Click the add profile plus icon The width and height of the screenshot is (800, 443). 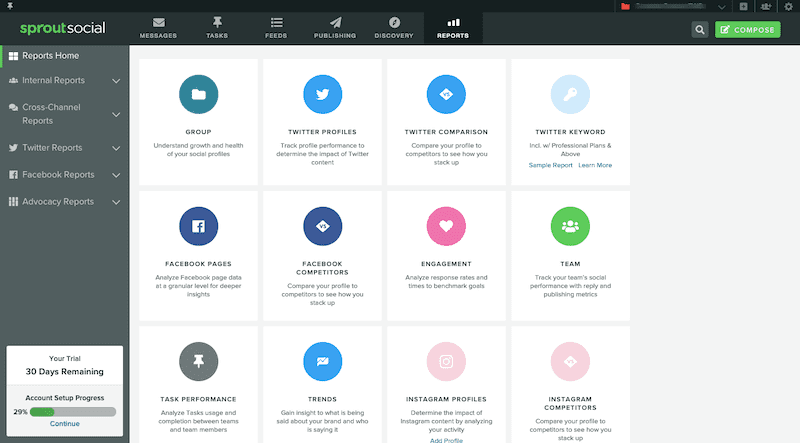pos(743,6)
